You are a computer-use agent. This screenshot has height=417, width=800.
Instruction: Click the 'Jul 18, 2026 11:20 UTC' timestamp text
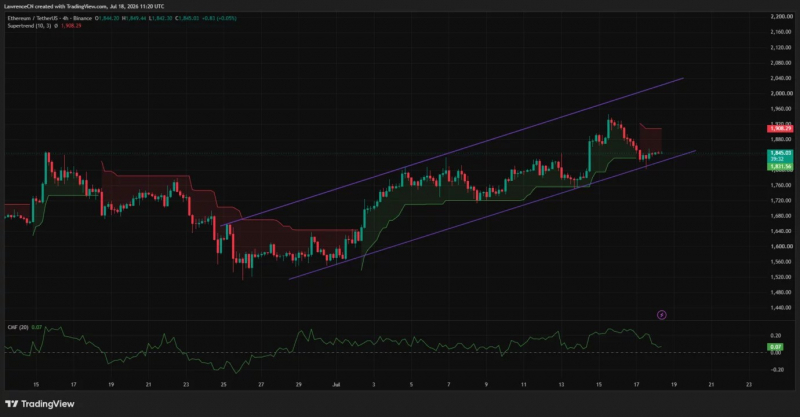pos(137,6)
